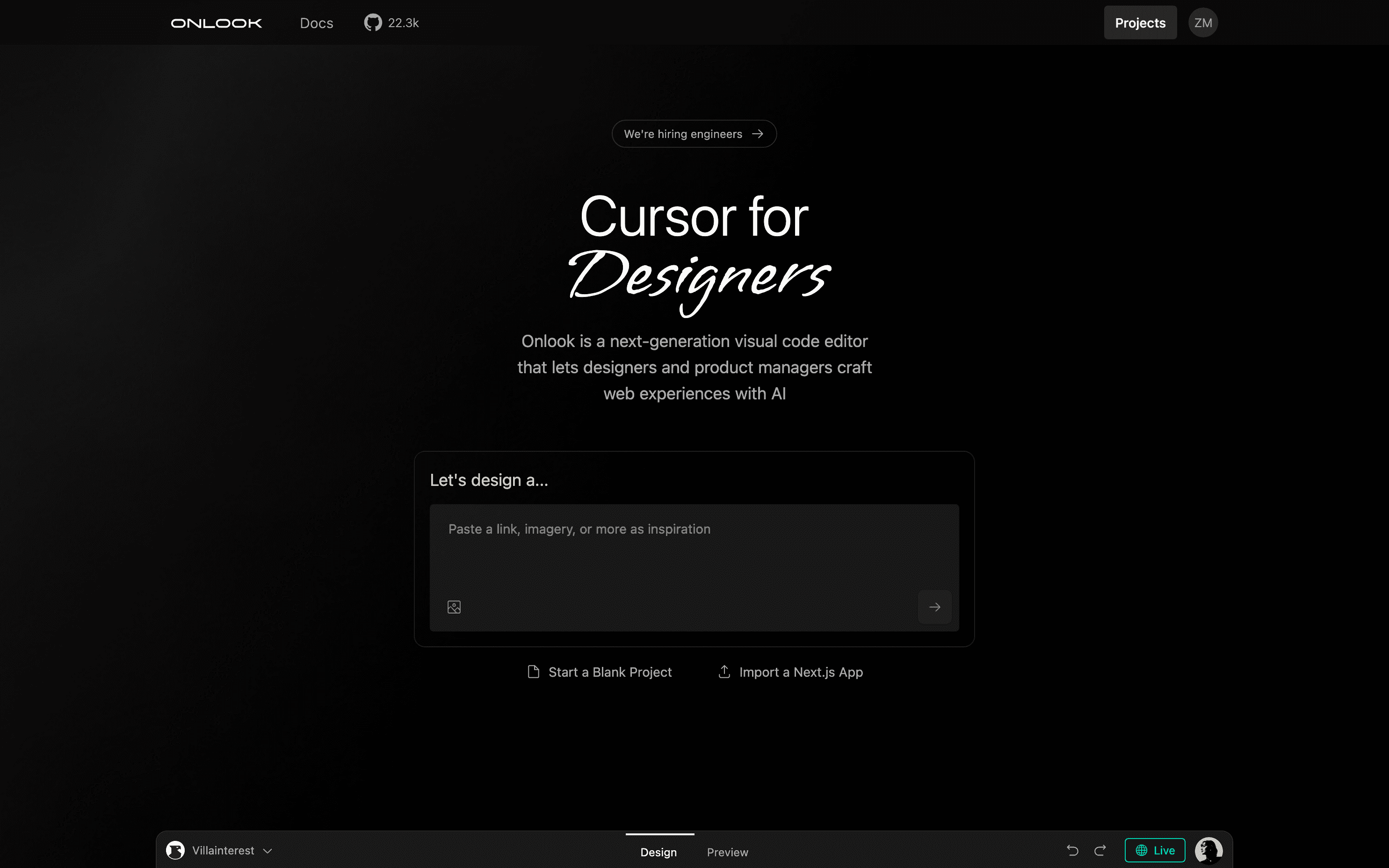The image size is (1389, 868).
Task: Click the Villainterest project logo icon
Action: tap(176, 850)
